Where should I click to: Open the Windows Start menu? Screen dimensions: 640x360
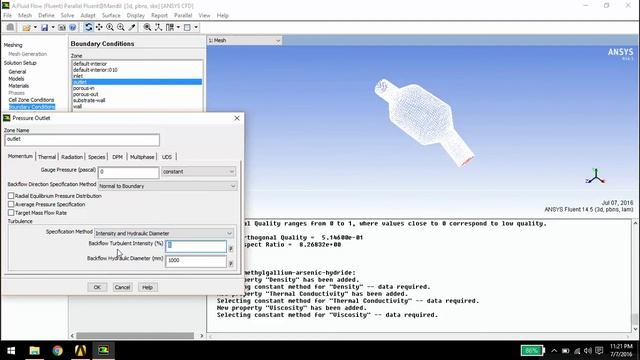[11, 350]
